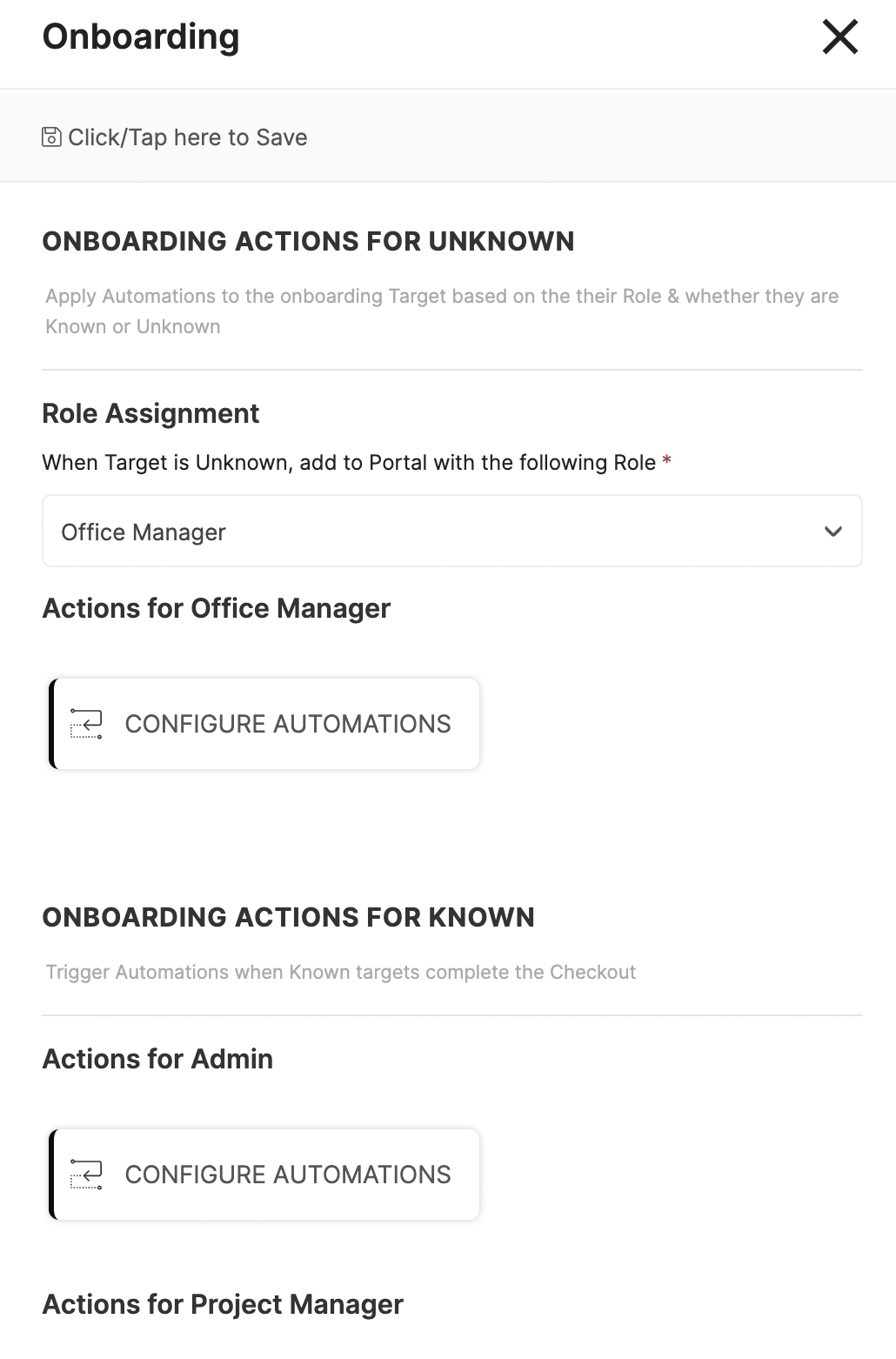Expand role list via chevron arrow
Image resolution: width=896 pixels, height=1359 pixels.
pyautogui.click(x=833, y=532)
